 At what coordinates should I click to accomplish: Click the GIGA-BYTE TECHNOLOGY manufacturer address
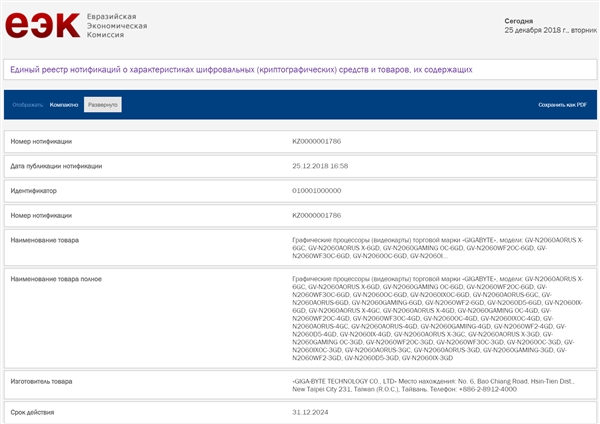[x=418, y=386]
